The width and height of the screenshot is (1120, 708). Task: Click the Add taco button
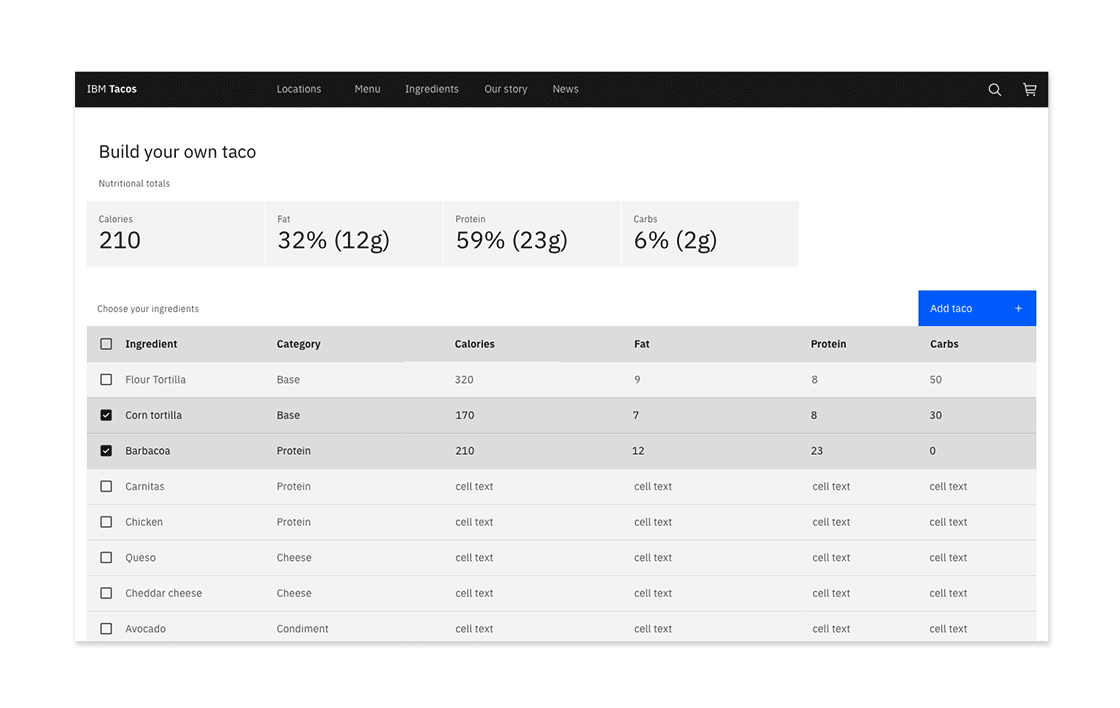click(960, 308)
